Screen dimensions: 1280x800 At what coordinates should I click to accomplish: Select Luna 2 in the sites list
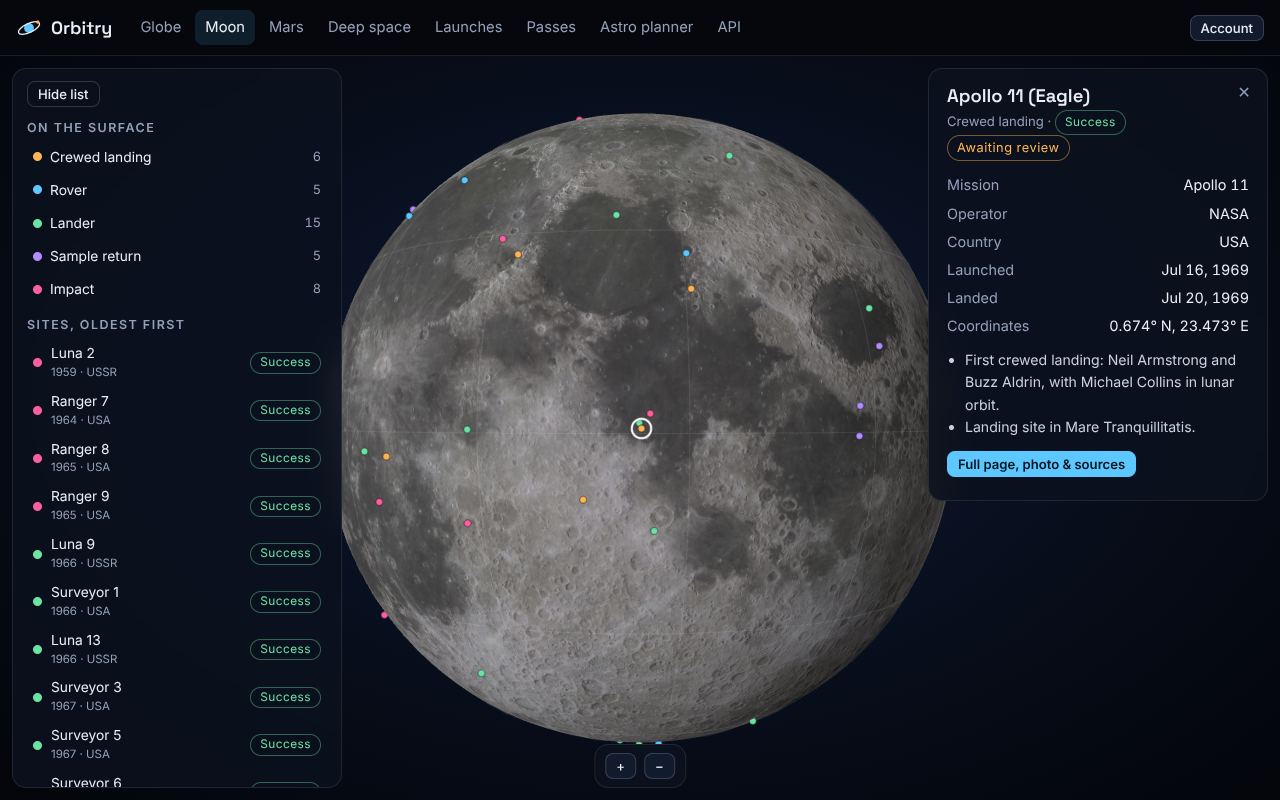point(177,362)
